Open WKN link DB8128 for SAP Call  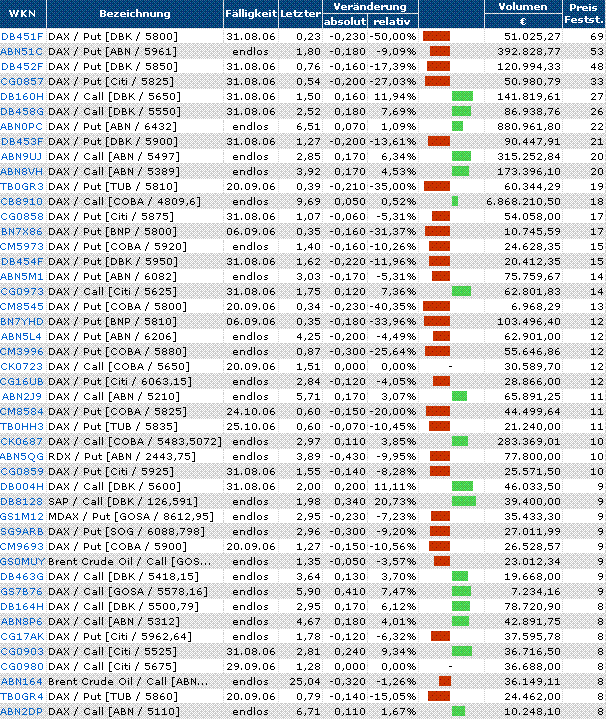click(x=22, y=501)
